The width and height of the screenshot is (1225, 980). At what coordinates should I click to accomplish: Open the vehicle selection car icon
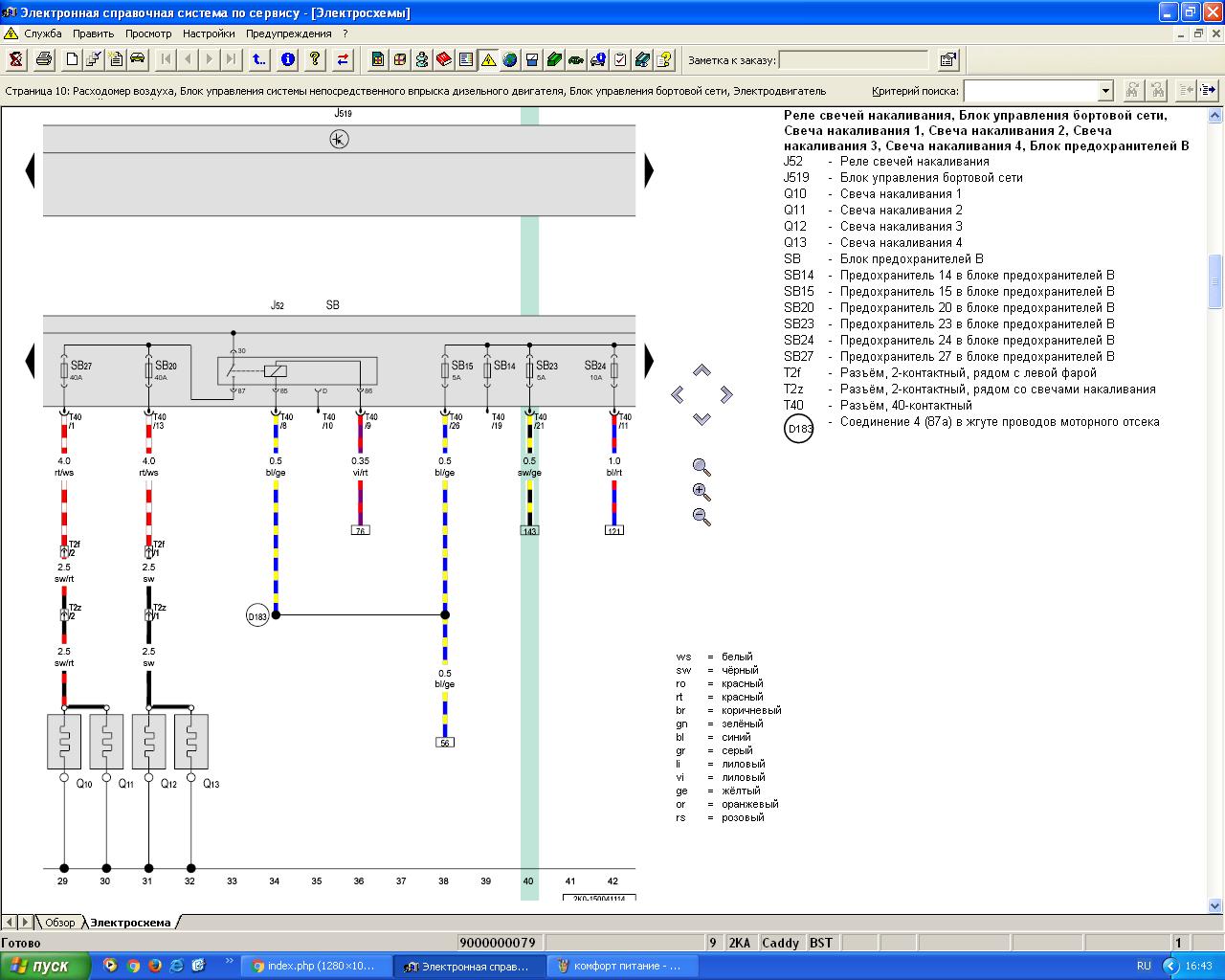pyautogui.click(x=138, y=59)
